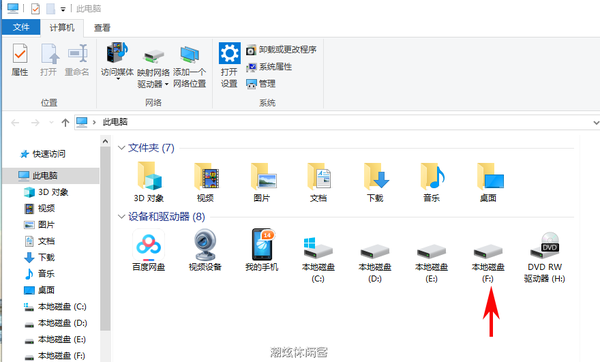Image resolution: width=600 pixels, height=362 pixels.
Task: Click the navigation pane scrollbar thumb
Action: [x=105, y=239]
